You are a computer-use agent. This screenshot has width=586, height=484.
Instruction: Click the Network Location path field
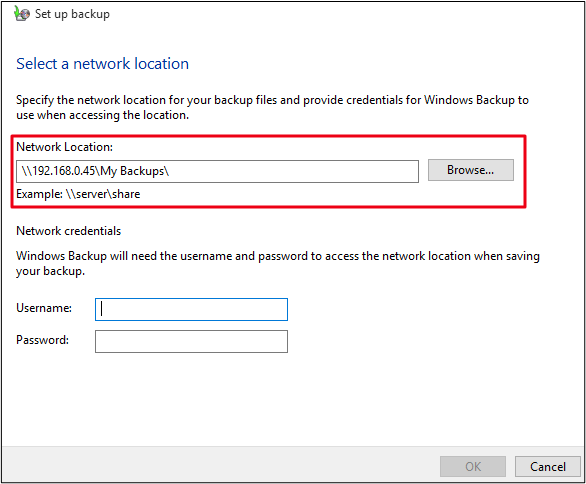[217, 172]
